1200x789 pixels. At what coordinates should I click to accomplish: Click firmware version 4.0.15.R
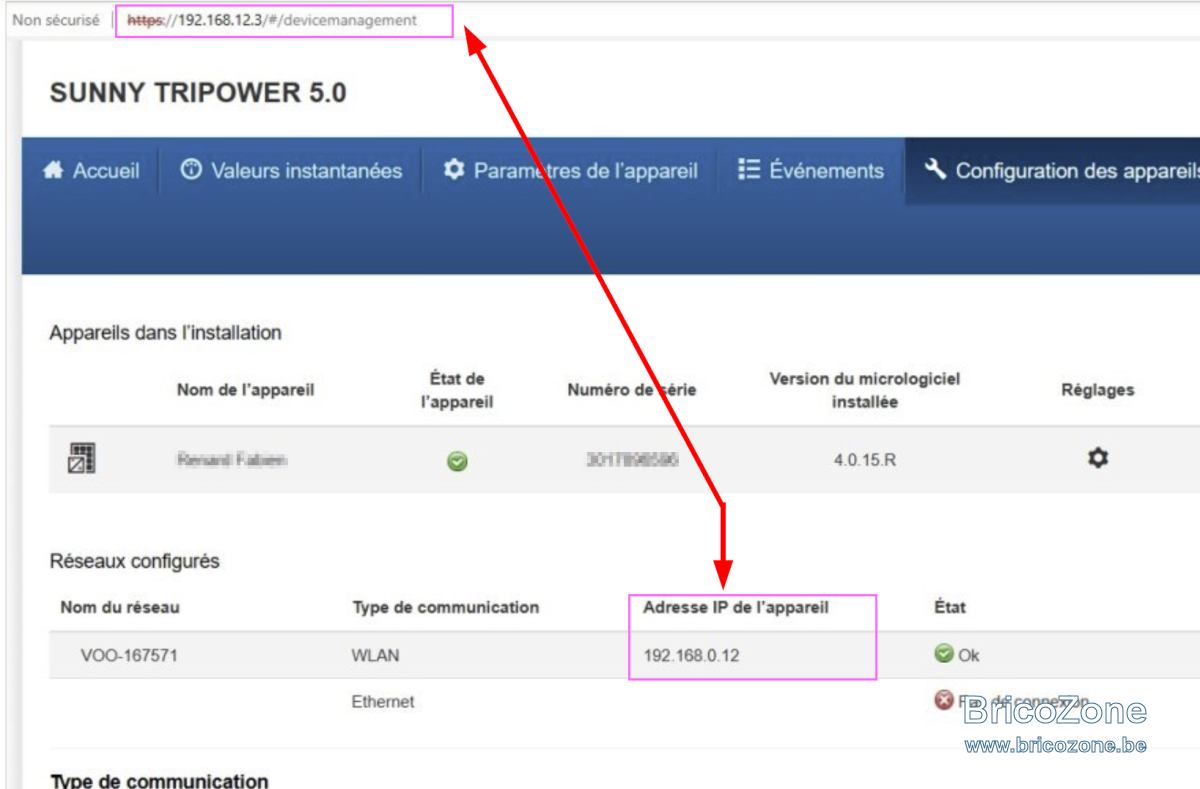point(864,461)
